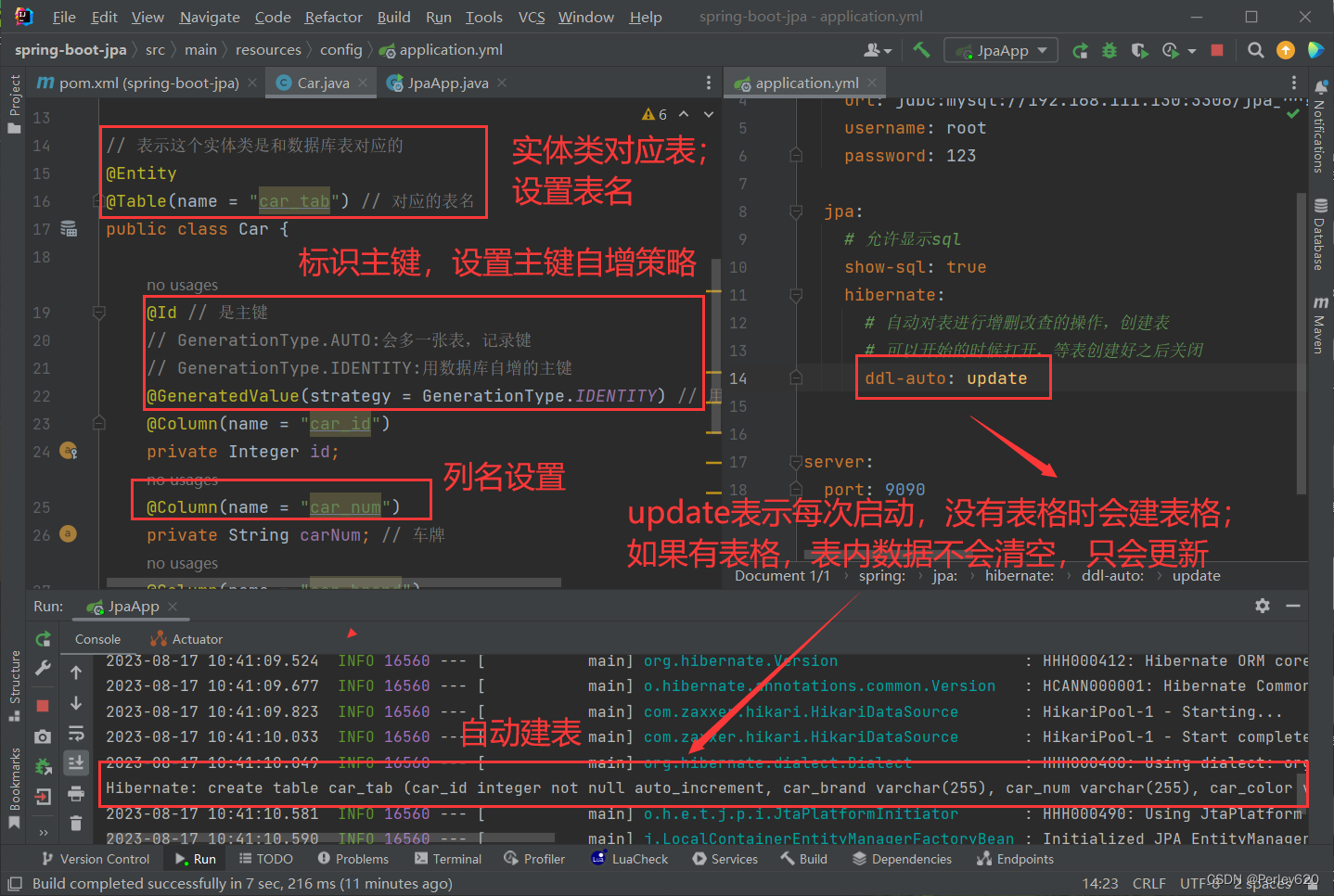Expand more Run panel actions with the double-chevron
The width and height of the screenshot is (1334, 896).
click(43, 832)
